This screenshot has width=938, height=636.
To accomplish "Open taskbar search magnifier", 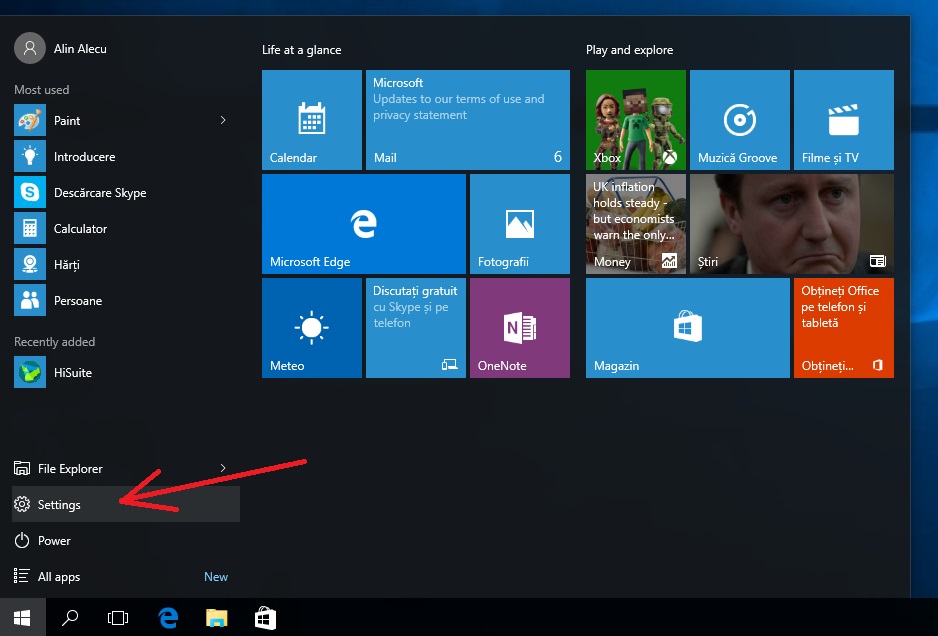I will [70, 617].
